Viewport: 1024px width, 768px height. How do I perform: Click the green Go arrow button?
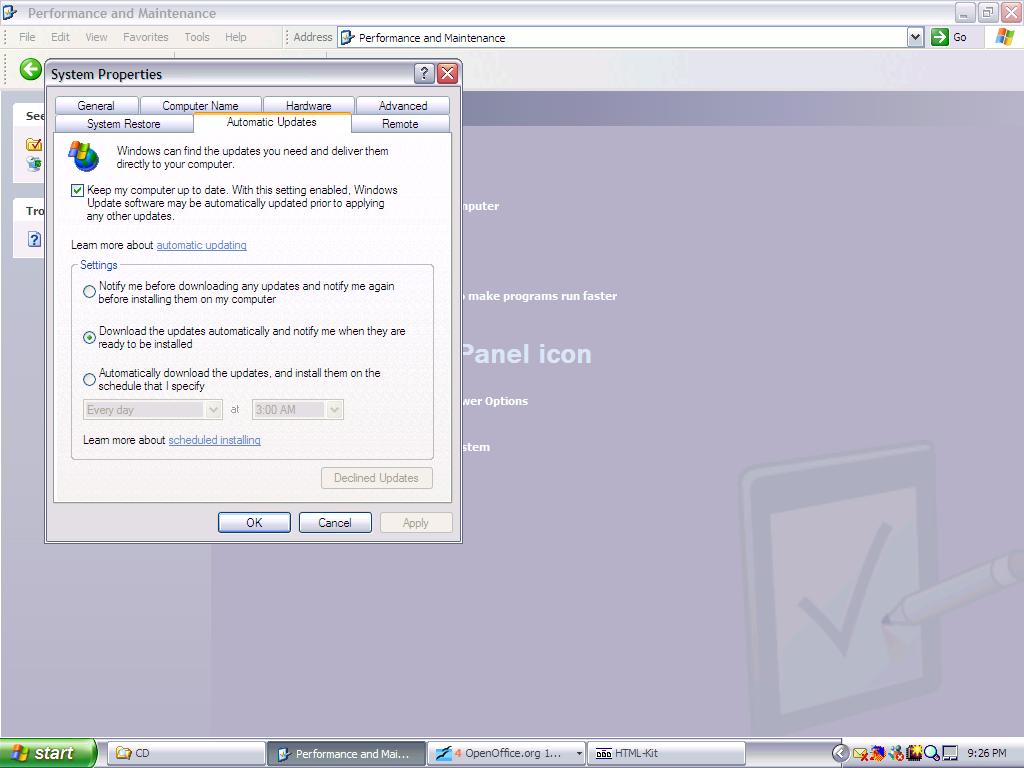940,37
